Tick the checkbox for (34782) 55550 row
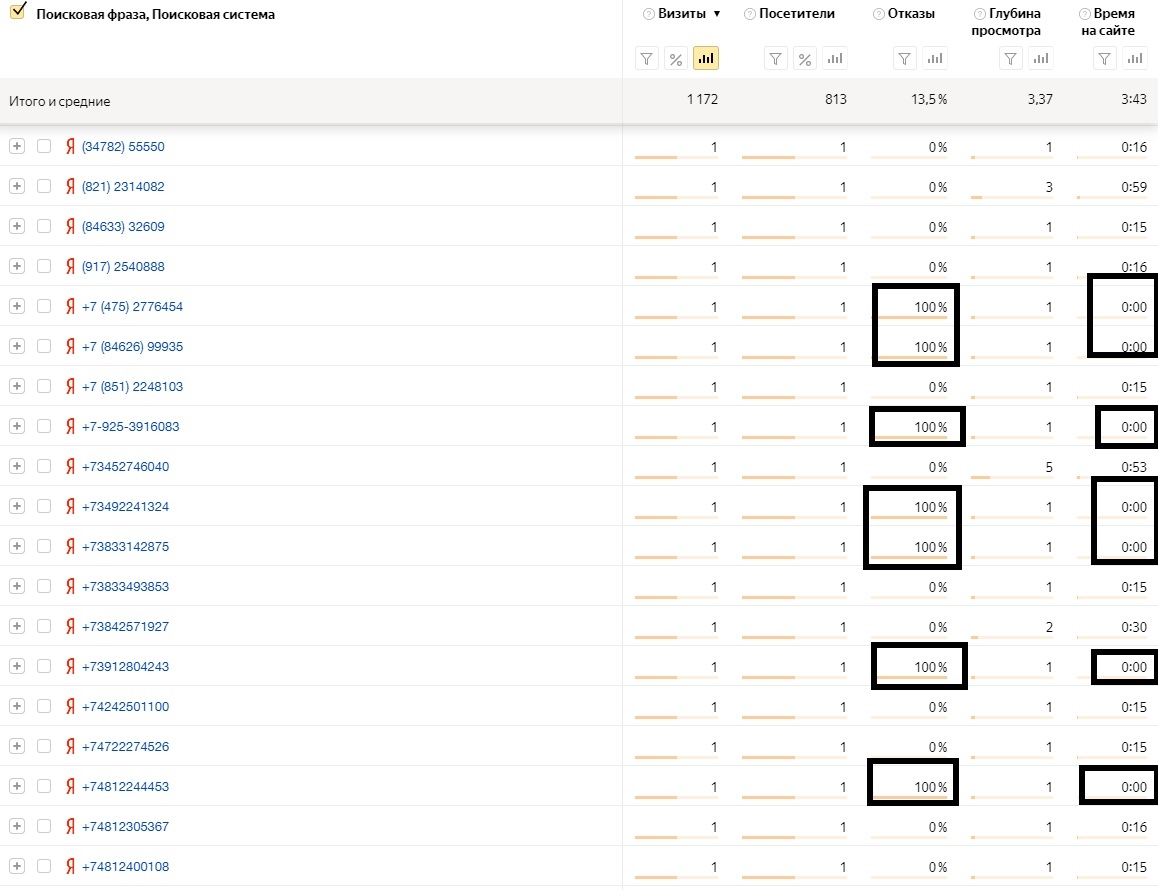1158x890 pixels. click(x=44, y=146)
